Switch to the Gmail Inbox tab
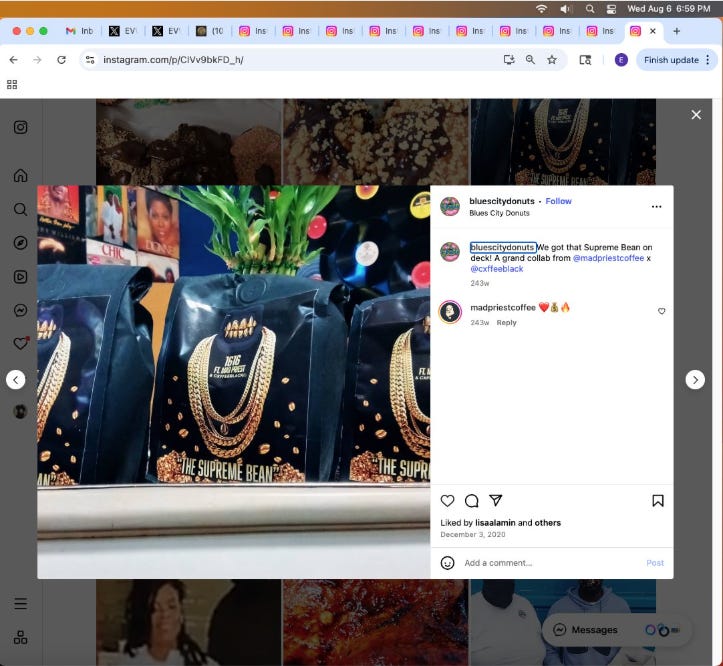This screenshot has height=666, width=723. [x=79, y=31]
